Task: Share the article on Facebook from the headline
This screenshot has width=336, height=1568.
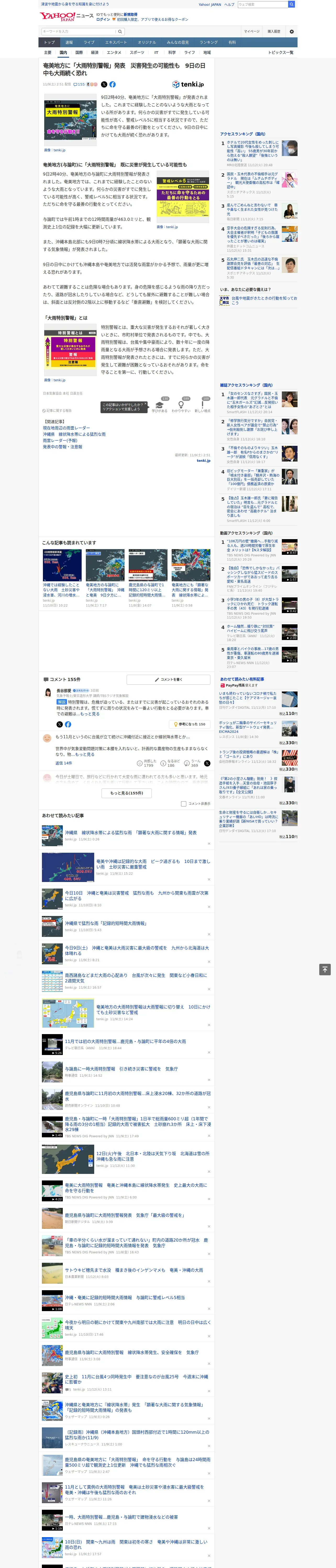Action: (112, 85)
